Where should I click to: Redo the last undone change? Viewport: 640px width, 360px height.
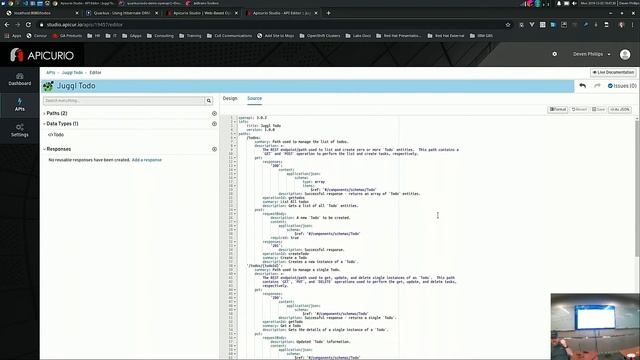(x=597, y=86)
